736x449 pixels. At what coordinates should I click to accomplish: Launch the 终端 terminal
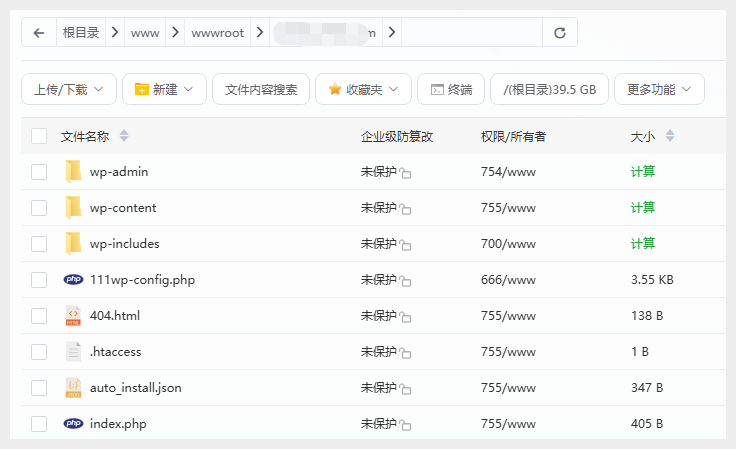pos(451,89)
